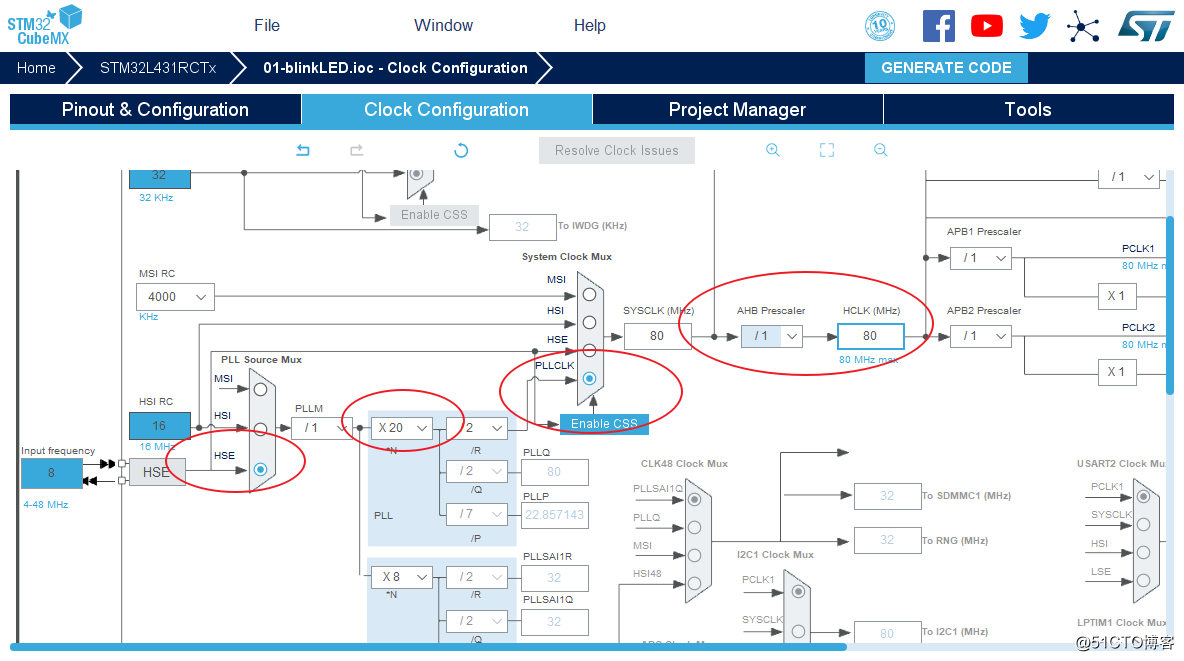1184x661 pixels.
Task: Select HSI in PLL Source Mux
Action: [x=261, y=430]
